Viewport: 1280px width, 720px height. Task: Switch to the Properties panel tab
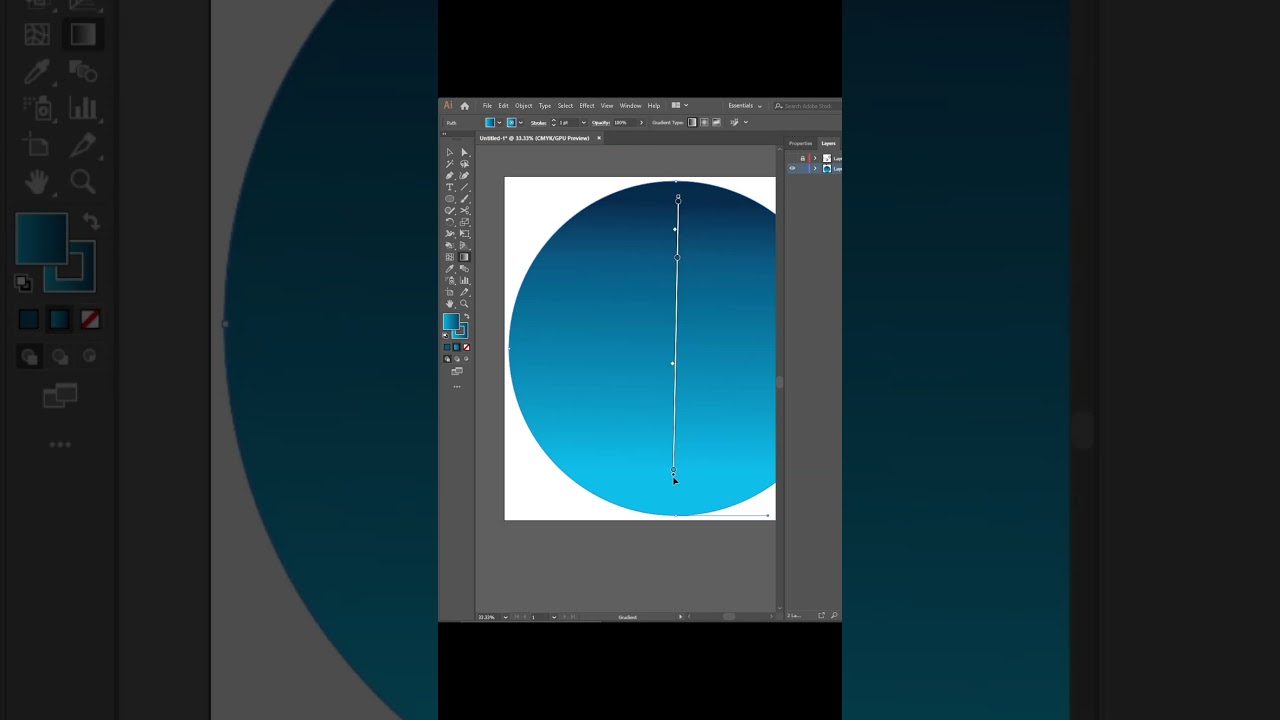pos(800,143)
